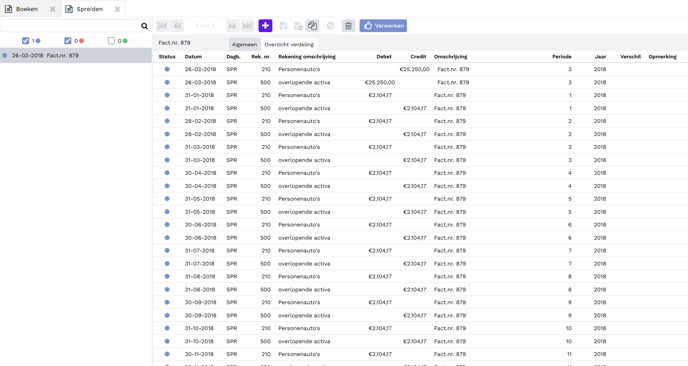Image resolution: width=688 pixels, height=366 pixels.
Task: Click the credit amount €25.250,00
Action: (415, 69)
